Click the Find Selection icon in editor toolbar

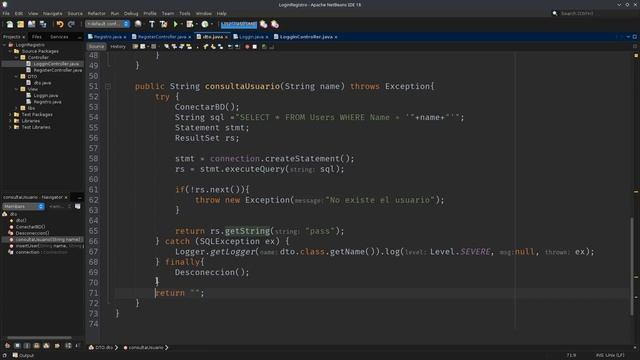tap(167, 47)
